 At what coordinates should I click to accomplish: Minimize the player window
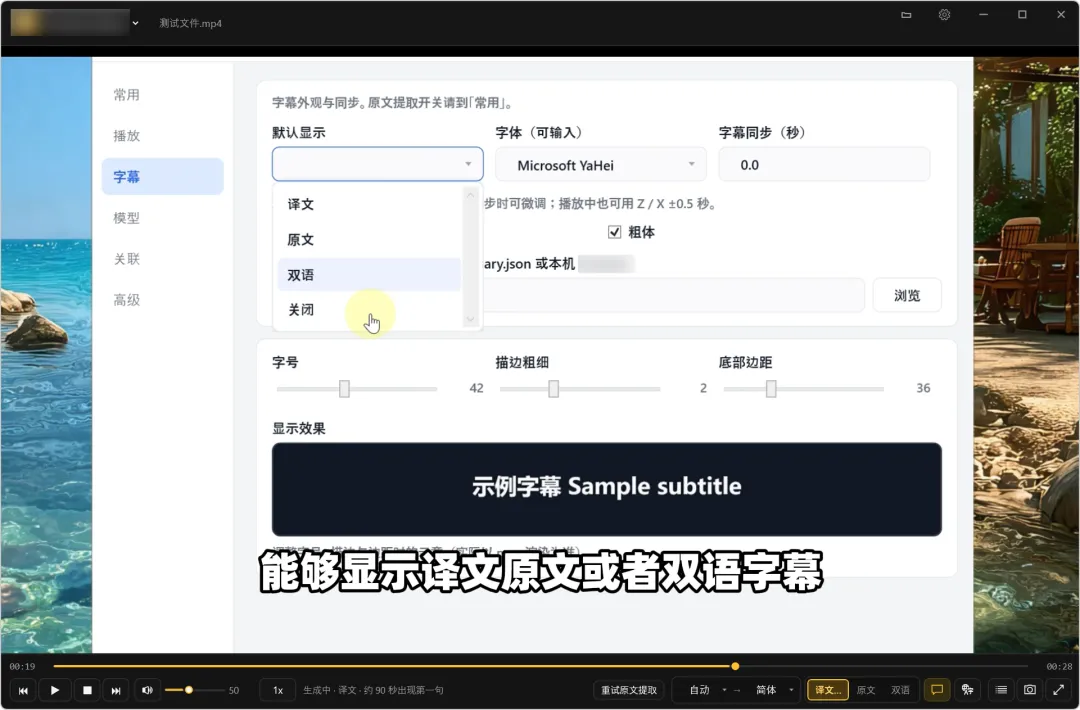[983, 14]
